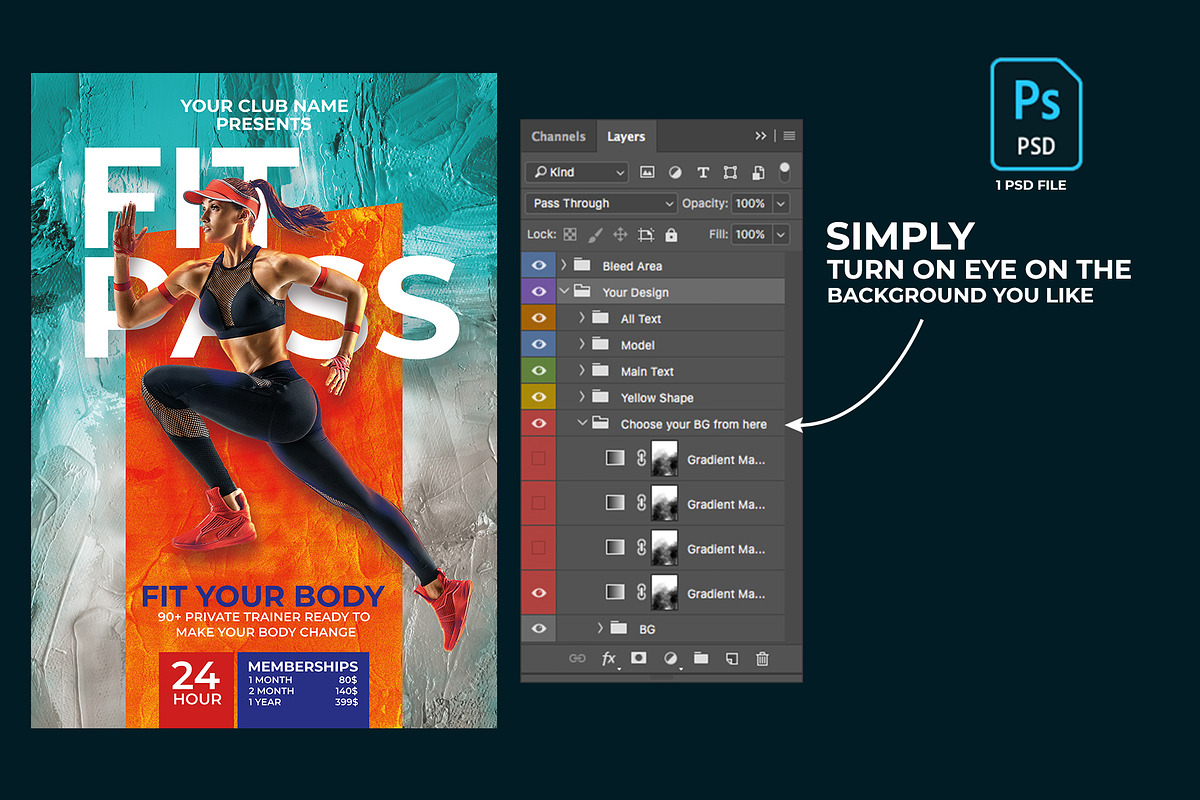Image resolution: width=1200 pixels, height=800 pixels.
Task: Expand the Bleed Area group
Action: [563, 265]
